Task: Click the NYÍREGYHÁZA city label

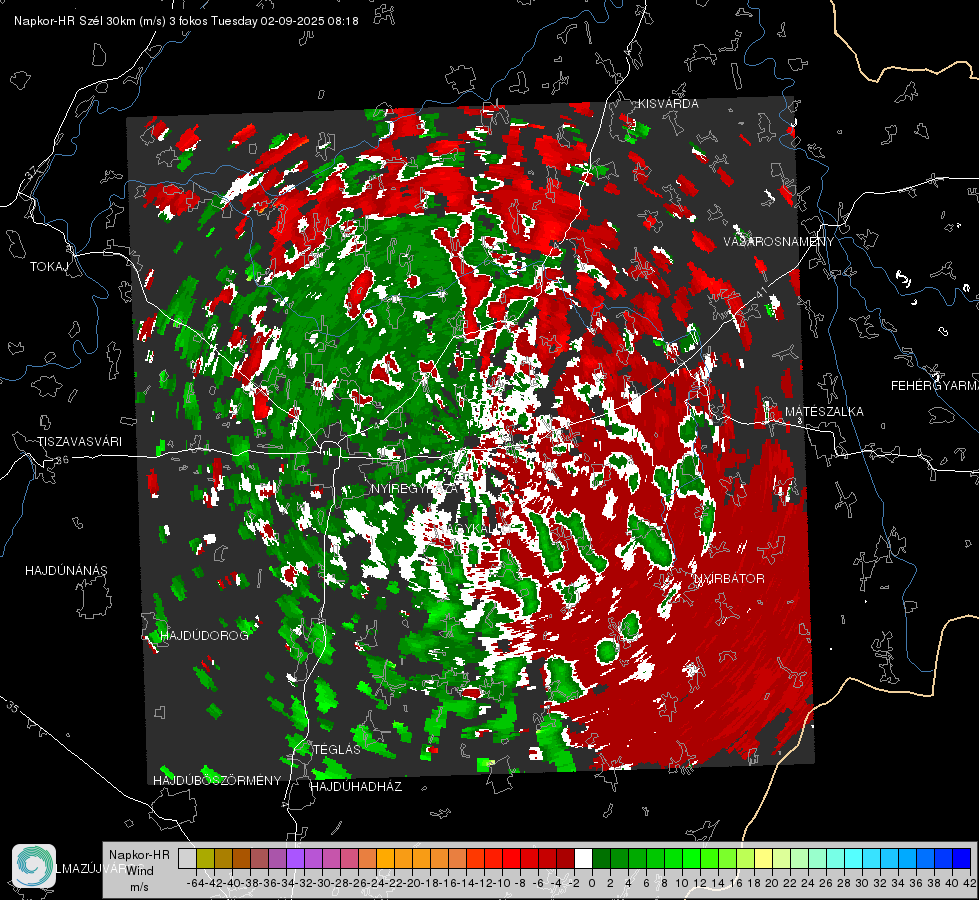Action: point(415,489)
